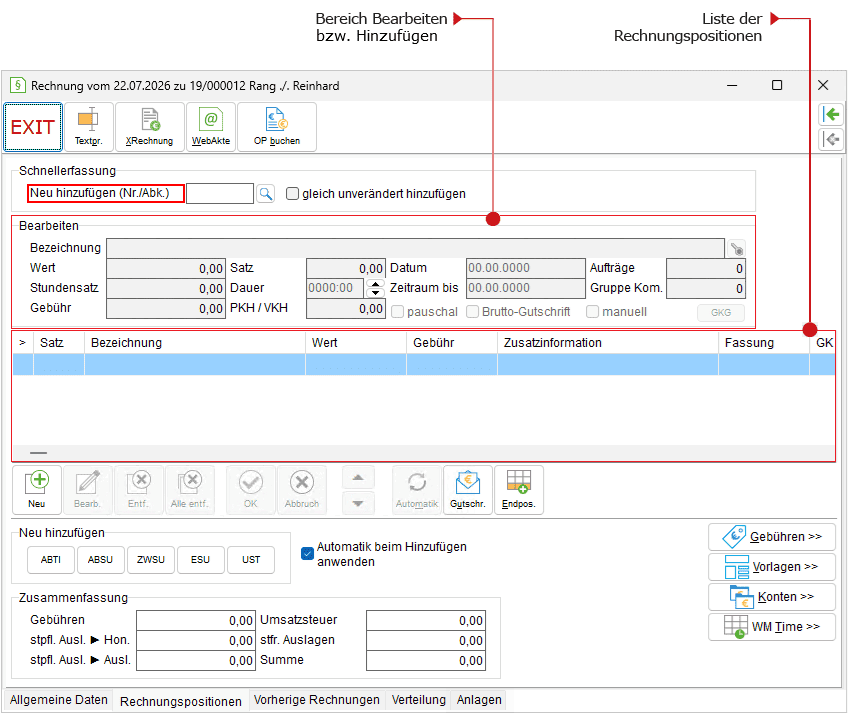Add a ZWSU position

pyautogui.click(x=151, y=560)
